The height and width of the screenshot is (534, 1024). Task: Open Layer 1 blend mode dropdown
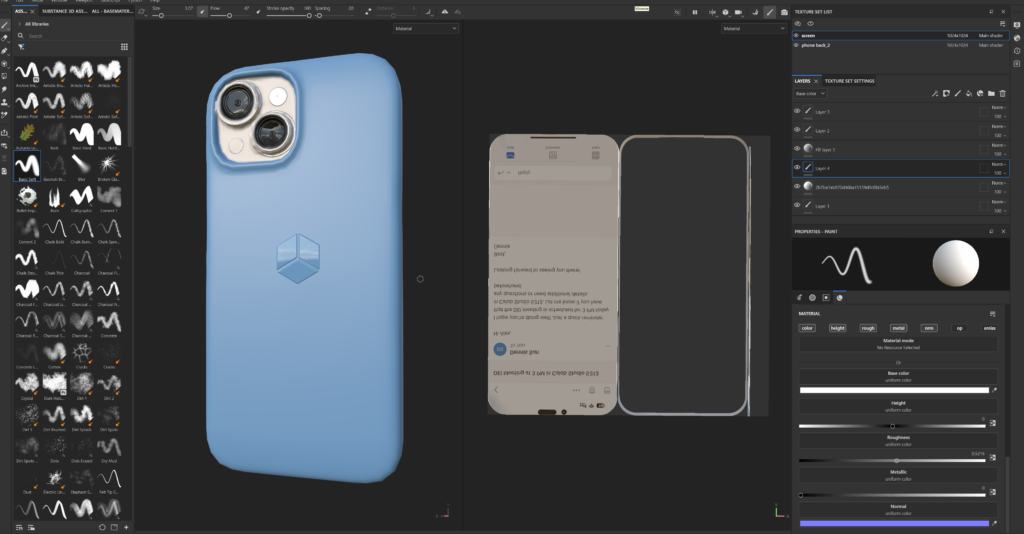click(x=999, y=202)
